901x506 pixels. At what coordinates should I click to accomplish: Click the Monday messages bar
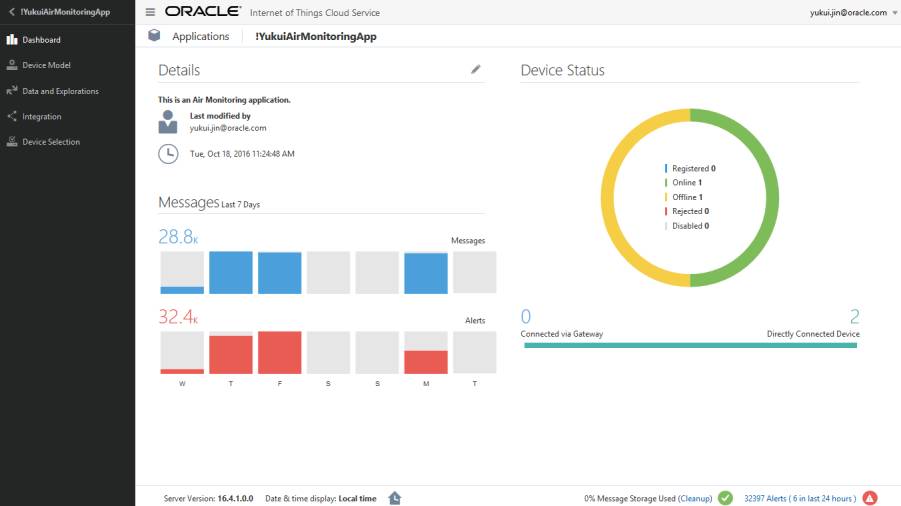click(x=426, y=273)
